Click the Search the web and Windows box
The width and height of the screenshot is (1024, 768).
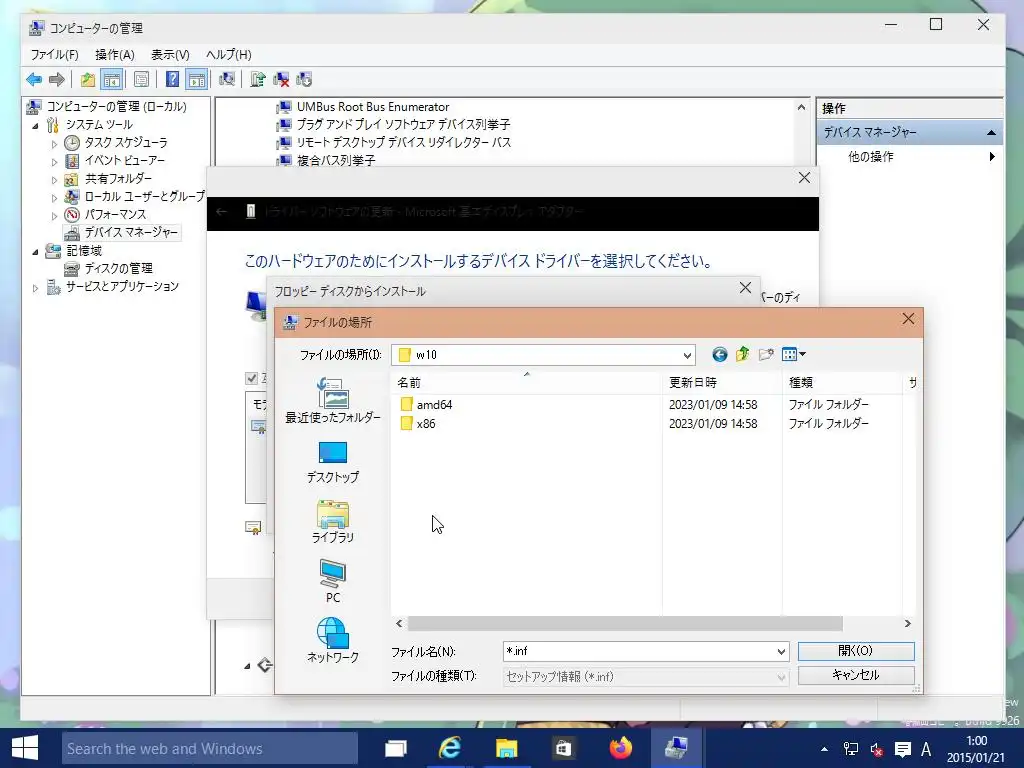(210, 748)
